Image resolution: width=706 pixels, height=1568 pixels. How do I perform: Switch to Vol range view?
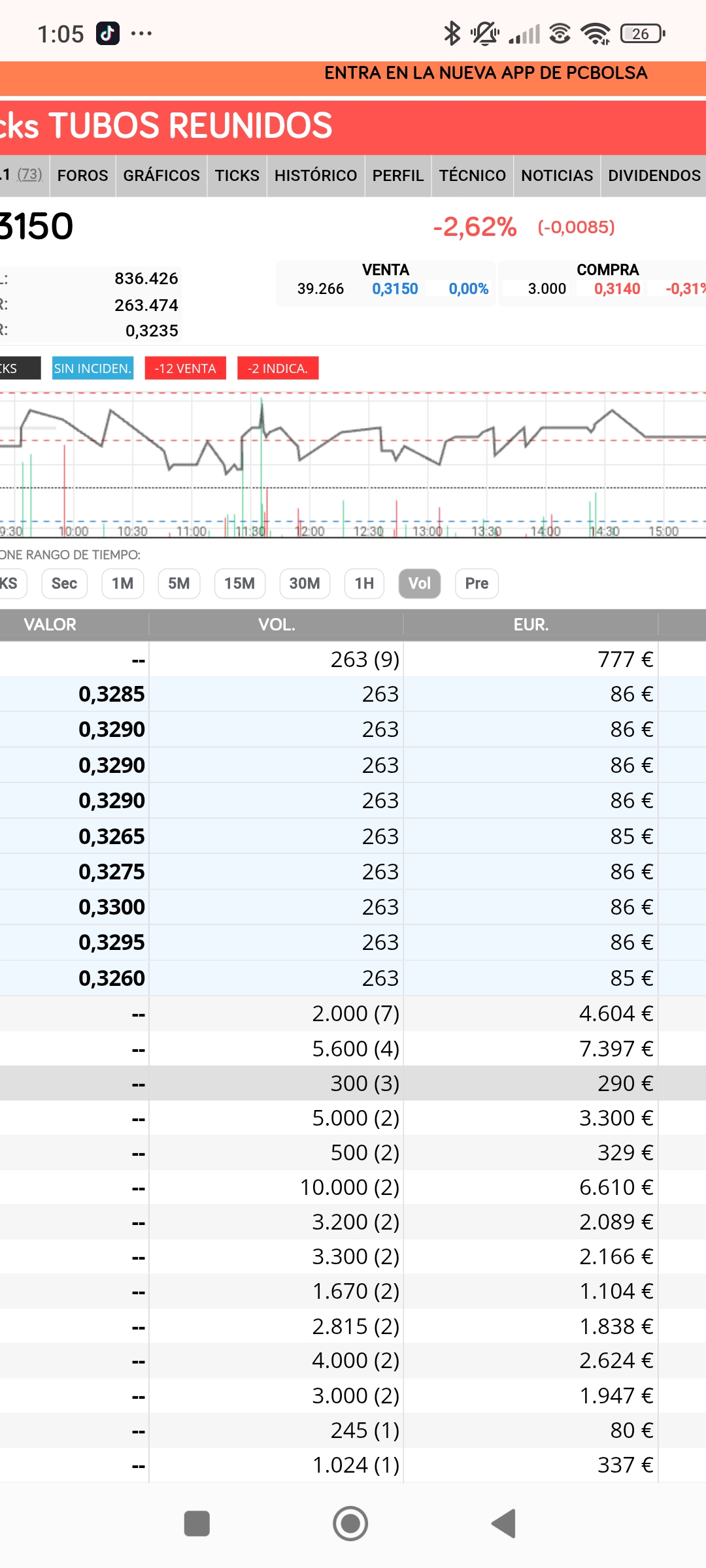pyautogui.click(x=419, y=583)
